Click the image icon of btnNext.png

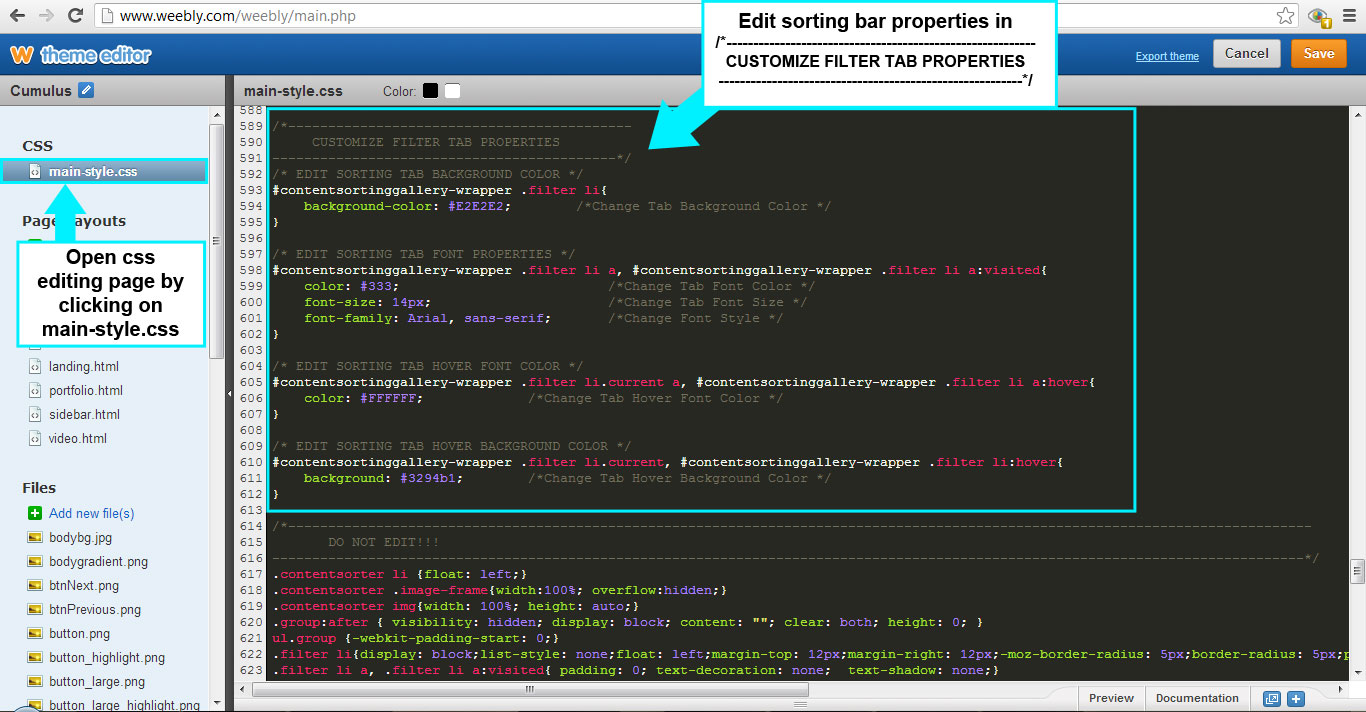35,586
